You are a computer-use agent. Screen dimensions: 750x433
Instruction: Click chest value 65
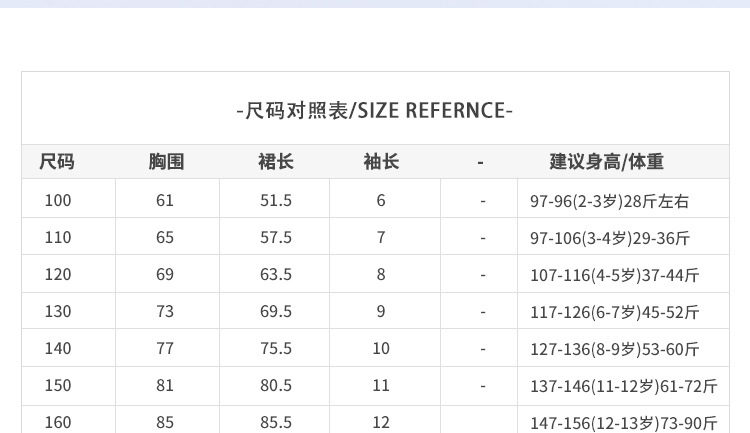point(165,237)
